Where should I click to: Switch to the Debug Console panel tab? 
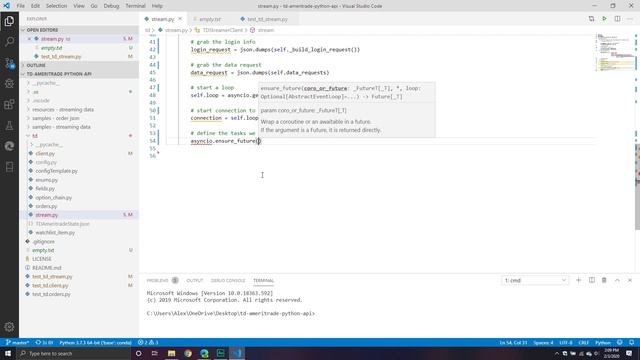pyautogui.click(x=228, y=280)
